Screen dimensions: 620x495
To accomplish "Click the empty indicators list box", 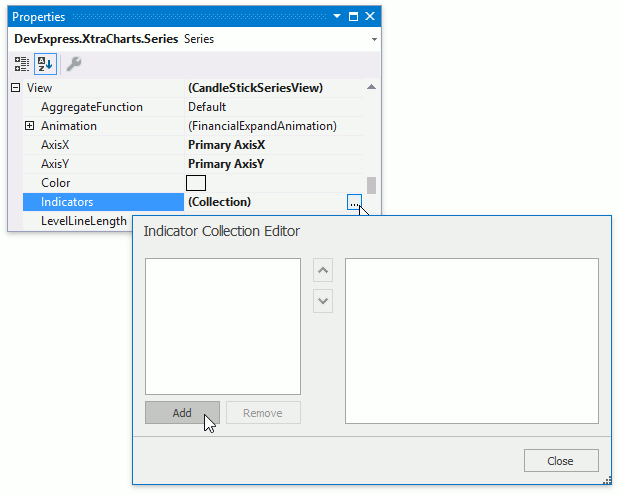I will [223, 327].
